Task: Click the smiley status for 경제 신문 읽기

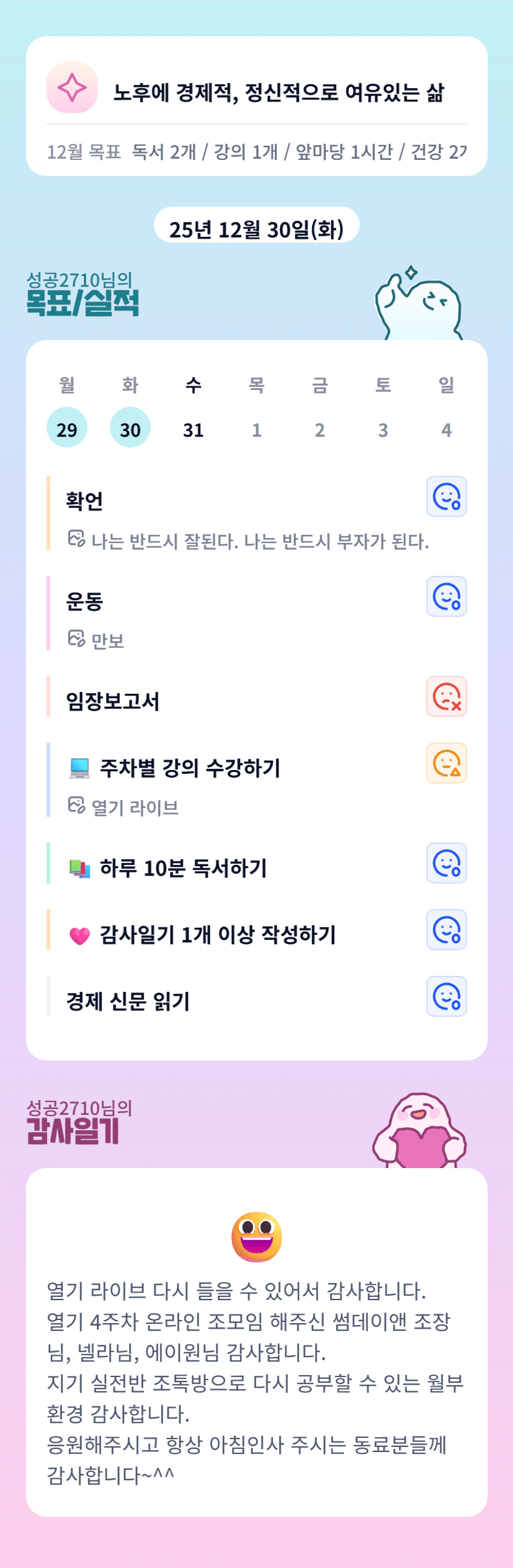Action: [446, 997]
